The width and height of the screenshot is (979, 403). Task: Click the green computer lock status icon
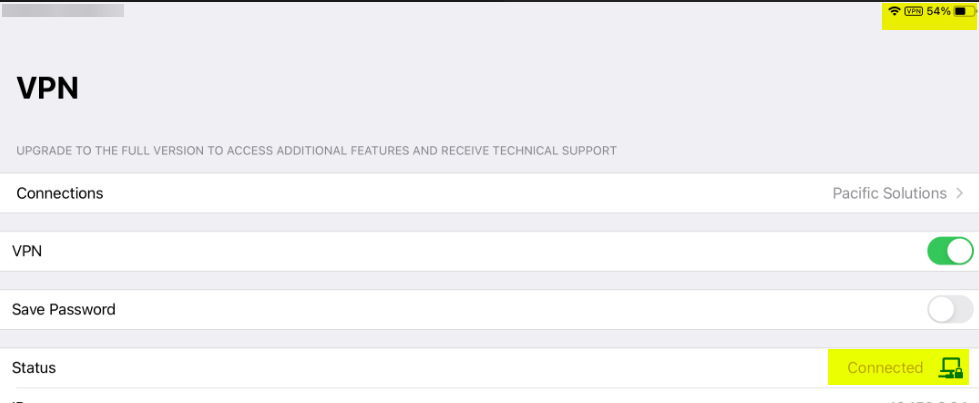pos(951,368)
